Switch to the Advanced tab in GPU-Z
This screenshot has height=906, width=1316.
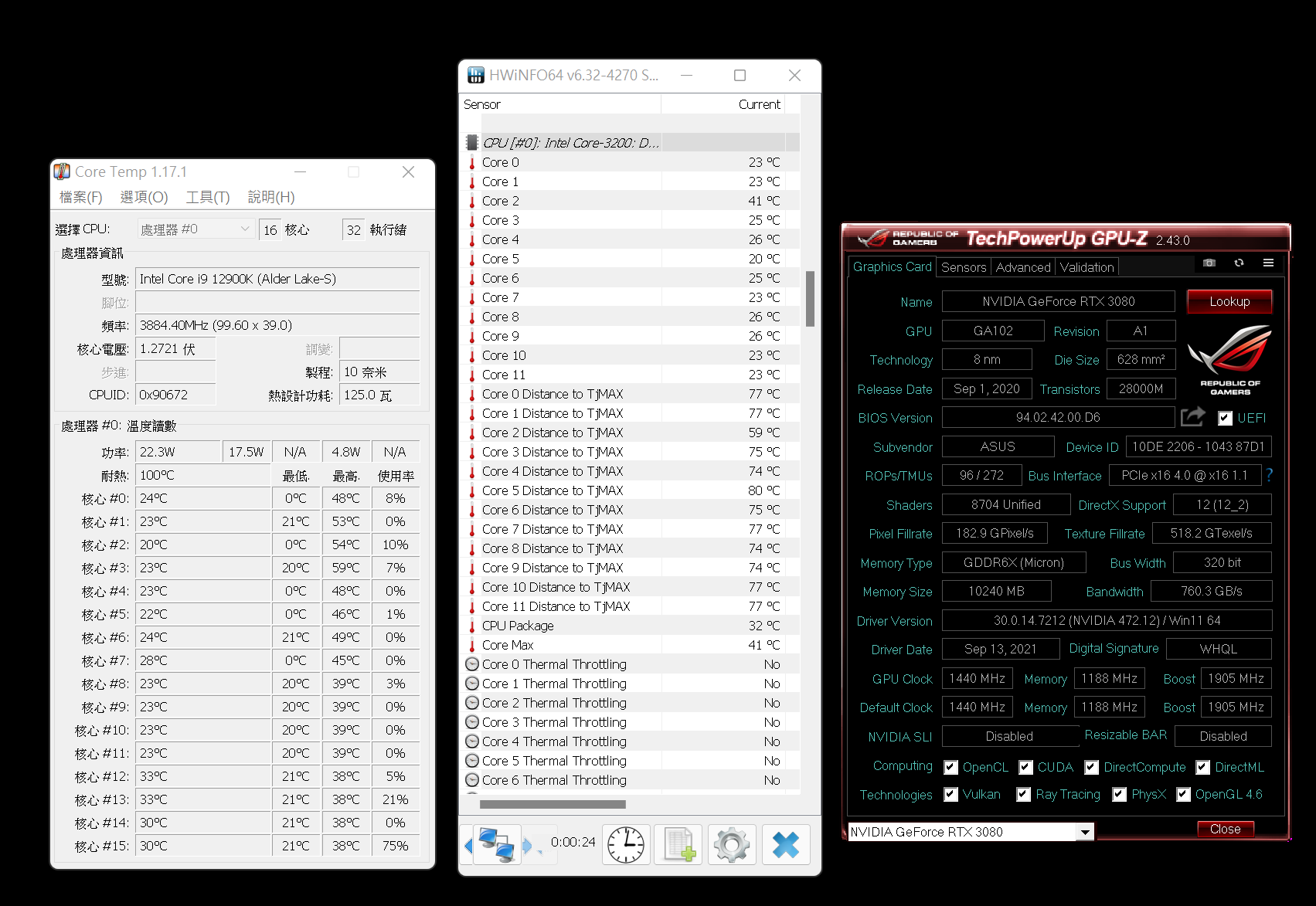coord(1023,267)
